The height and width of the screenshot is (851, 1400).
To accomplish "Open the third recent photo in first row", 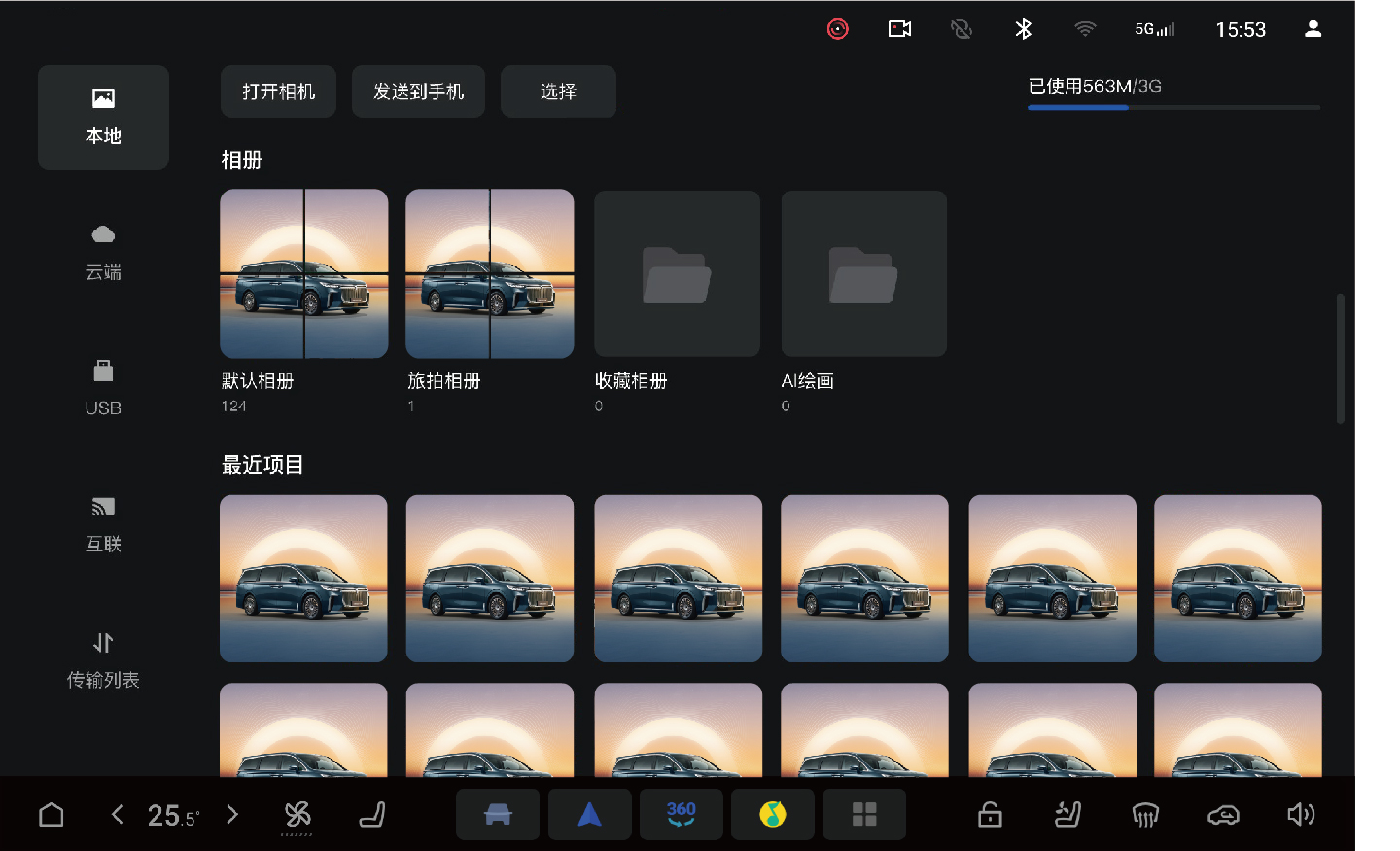I will tap(679, 579).
